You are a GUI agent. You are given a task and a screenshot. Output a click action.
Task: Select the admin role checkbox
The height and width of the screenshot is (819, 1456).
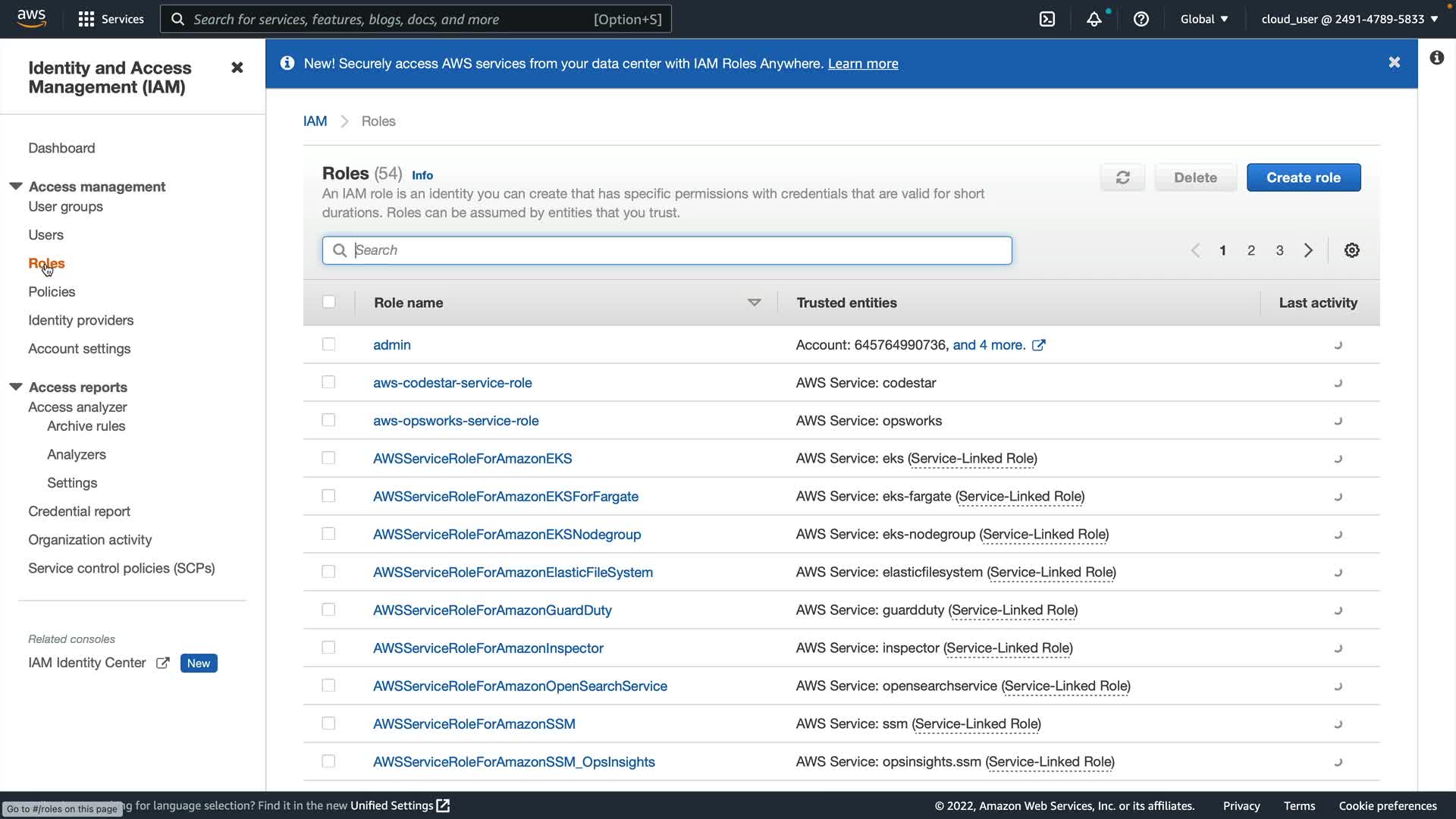pyautogui.click(x=328, y=344)
